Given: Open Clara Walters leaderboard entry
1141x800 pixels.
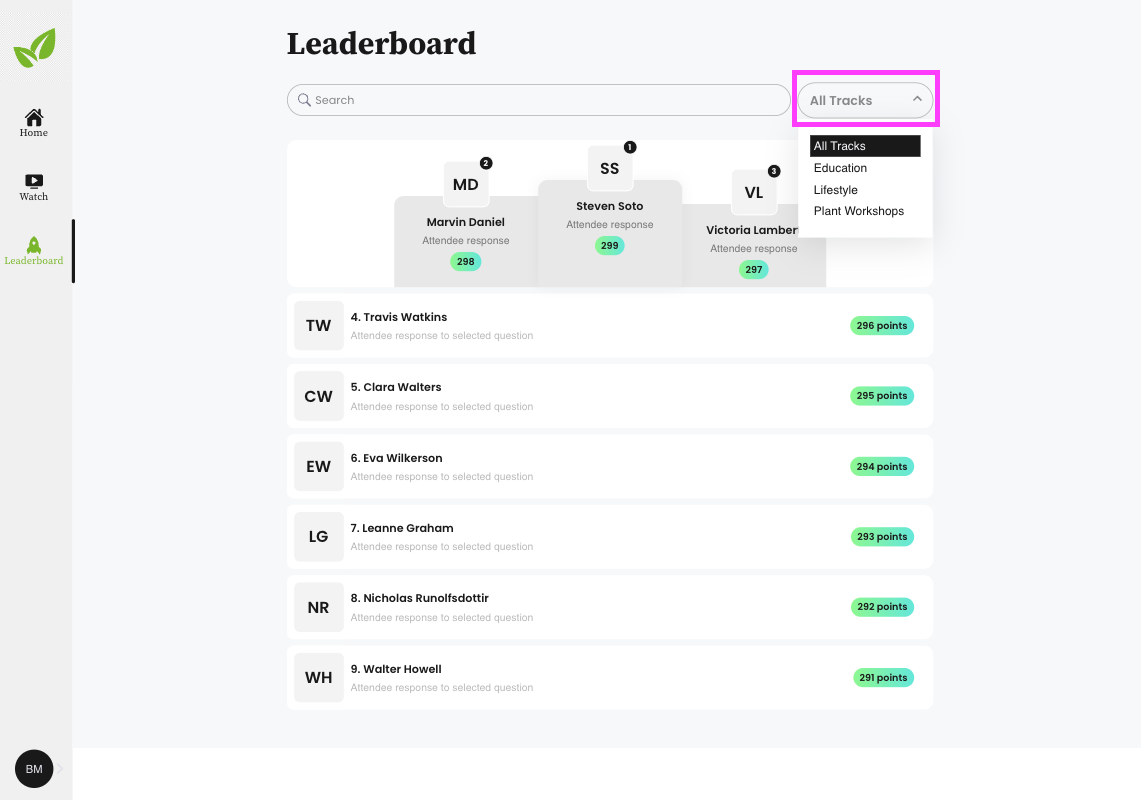Looking at the screenshot, I should click(x=610, y=396).
